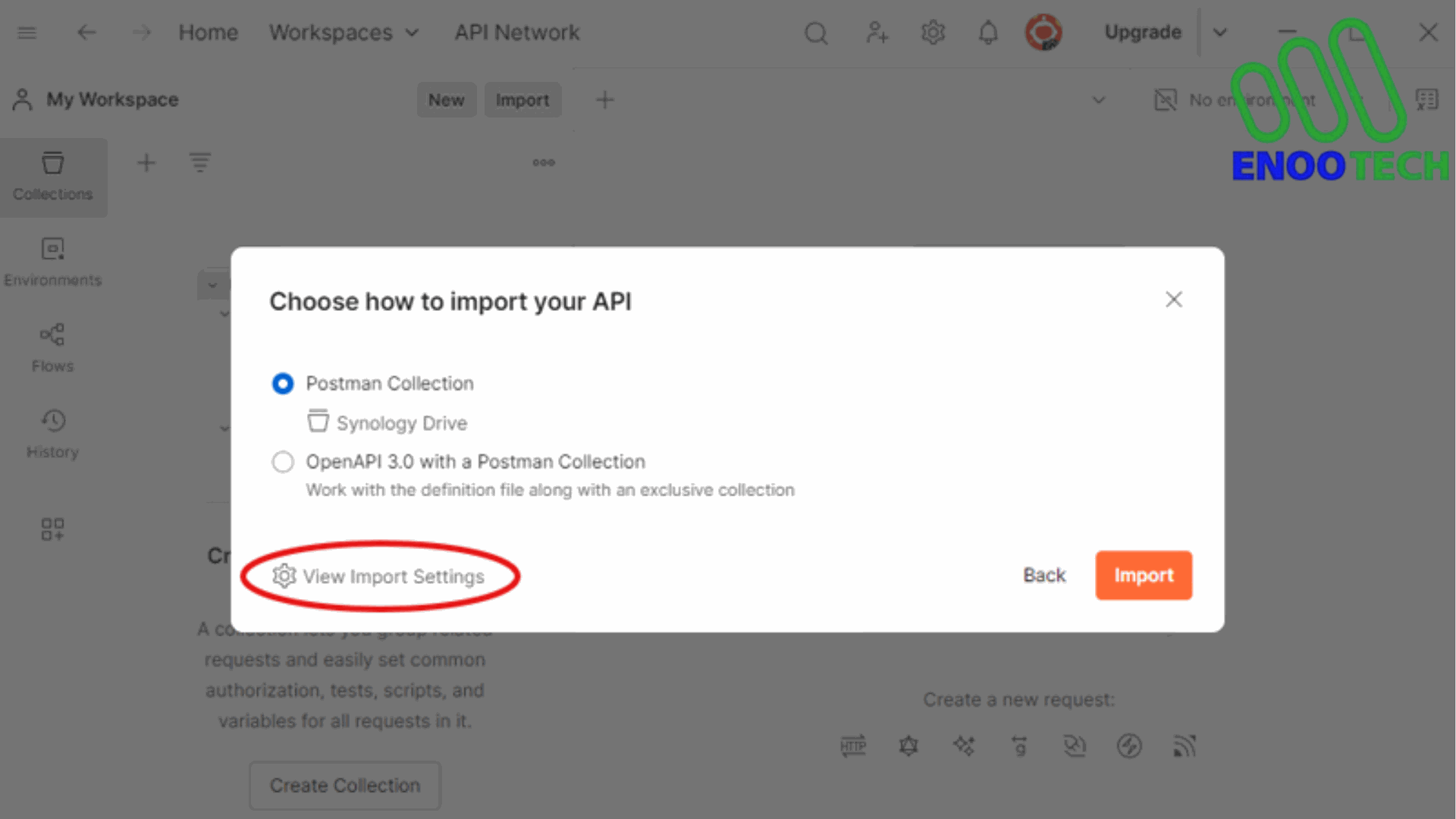Open the History sidebar icon
Viewport: 1456px width, 819px height.
52,435
